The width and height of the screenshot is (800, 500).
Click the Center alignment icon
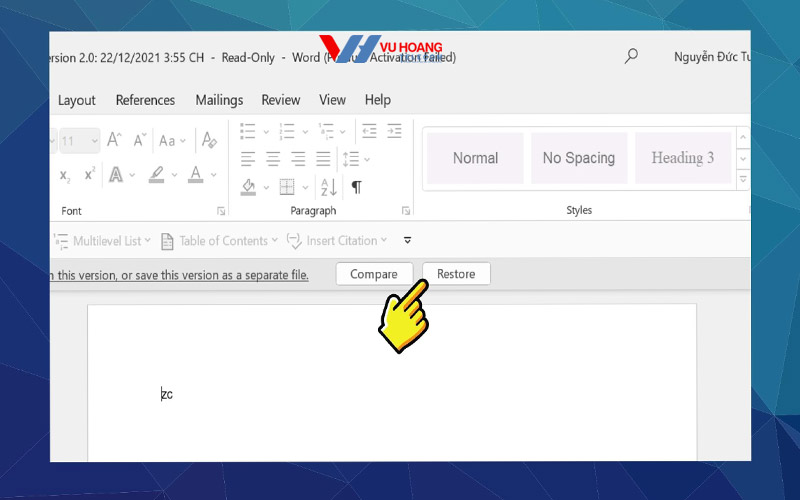coord(273,159)
